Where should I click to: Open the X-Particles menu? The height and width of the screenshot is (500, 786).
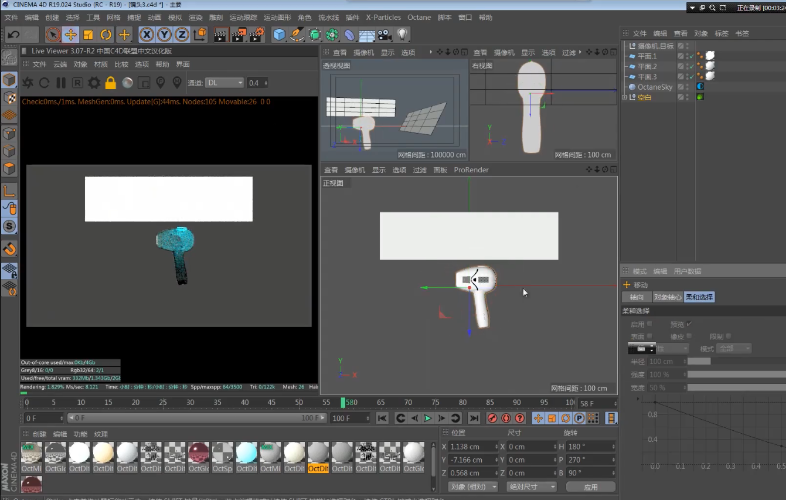pos(382,18)
